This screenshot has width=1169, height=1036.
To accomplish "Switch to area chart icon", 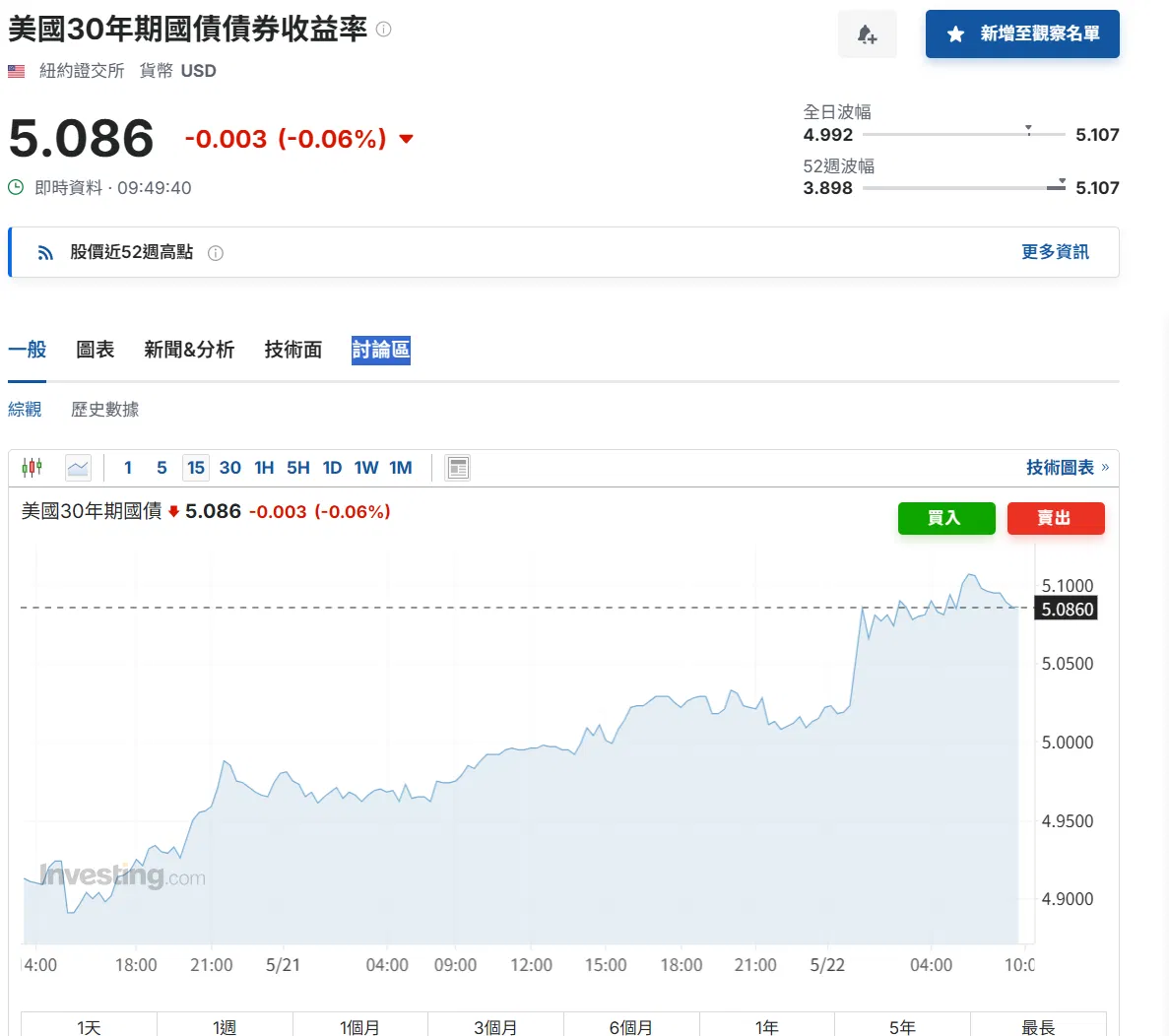I will point(78,468).
